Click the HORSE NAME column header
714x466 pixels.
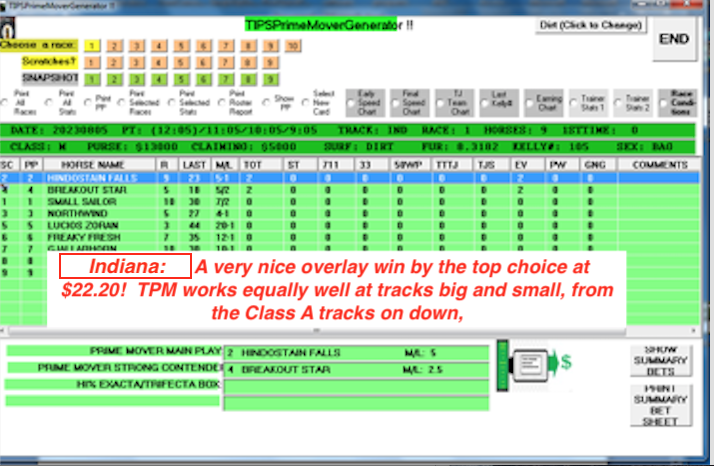point(99,165)
